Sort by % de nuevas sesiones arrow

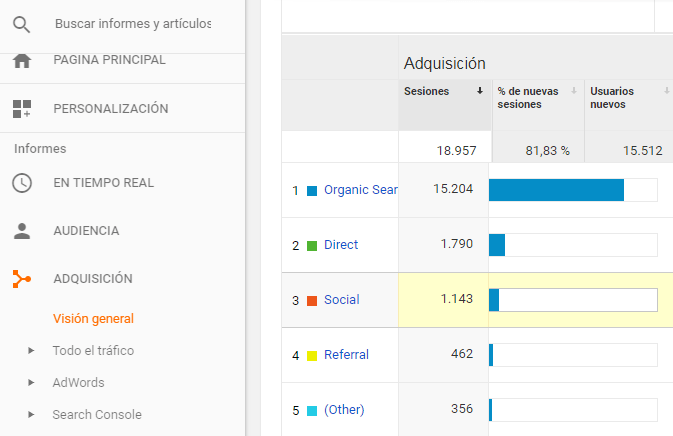(573, 91)
